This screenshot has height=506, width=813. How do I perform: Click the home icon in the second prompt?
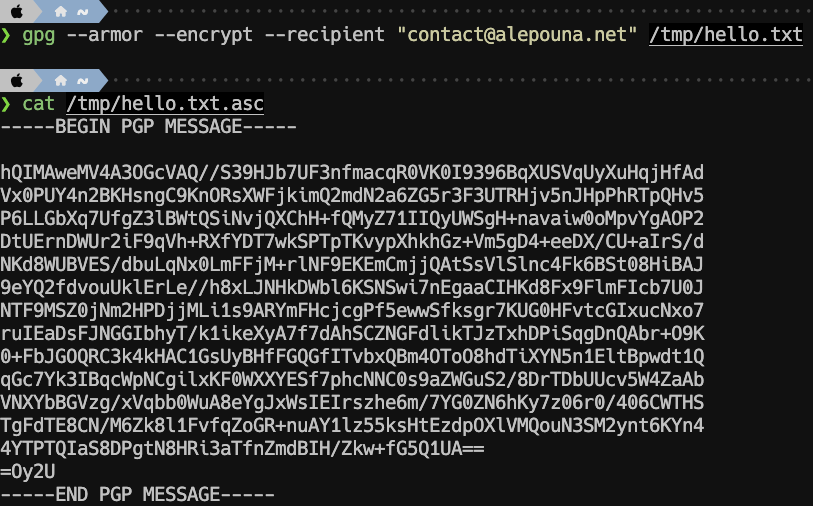click(x=62, y=78)
